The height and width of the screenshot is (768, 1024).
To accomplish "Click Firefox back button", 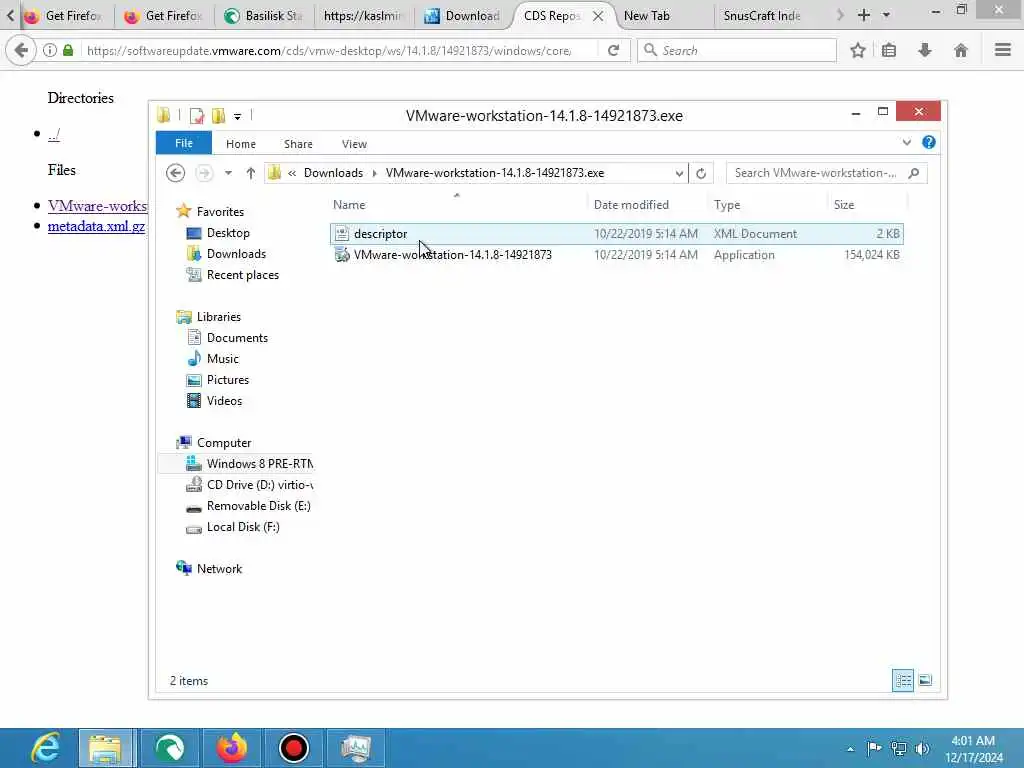I will pyautogui.click(x=21, y=50).
